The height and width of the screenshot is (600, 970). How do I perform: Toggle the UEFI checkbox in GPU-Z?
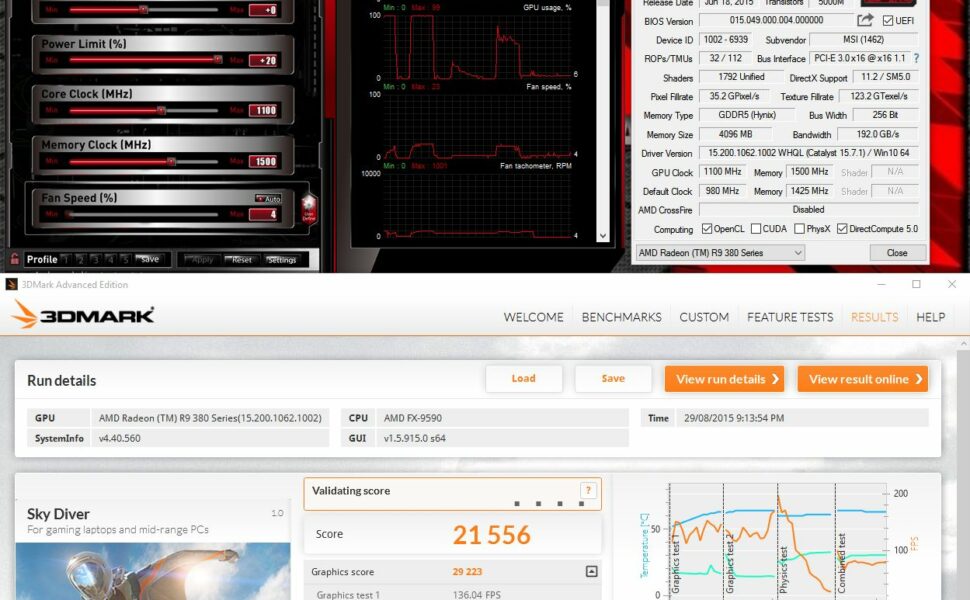pyautogui.click(x=888, y=20)
